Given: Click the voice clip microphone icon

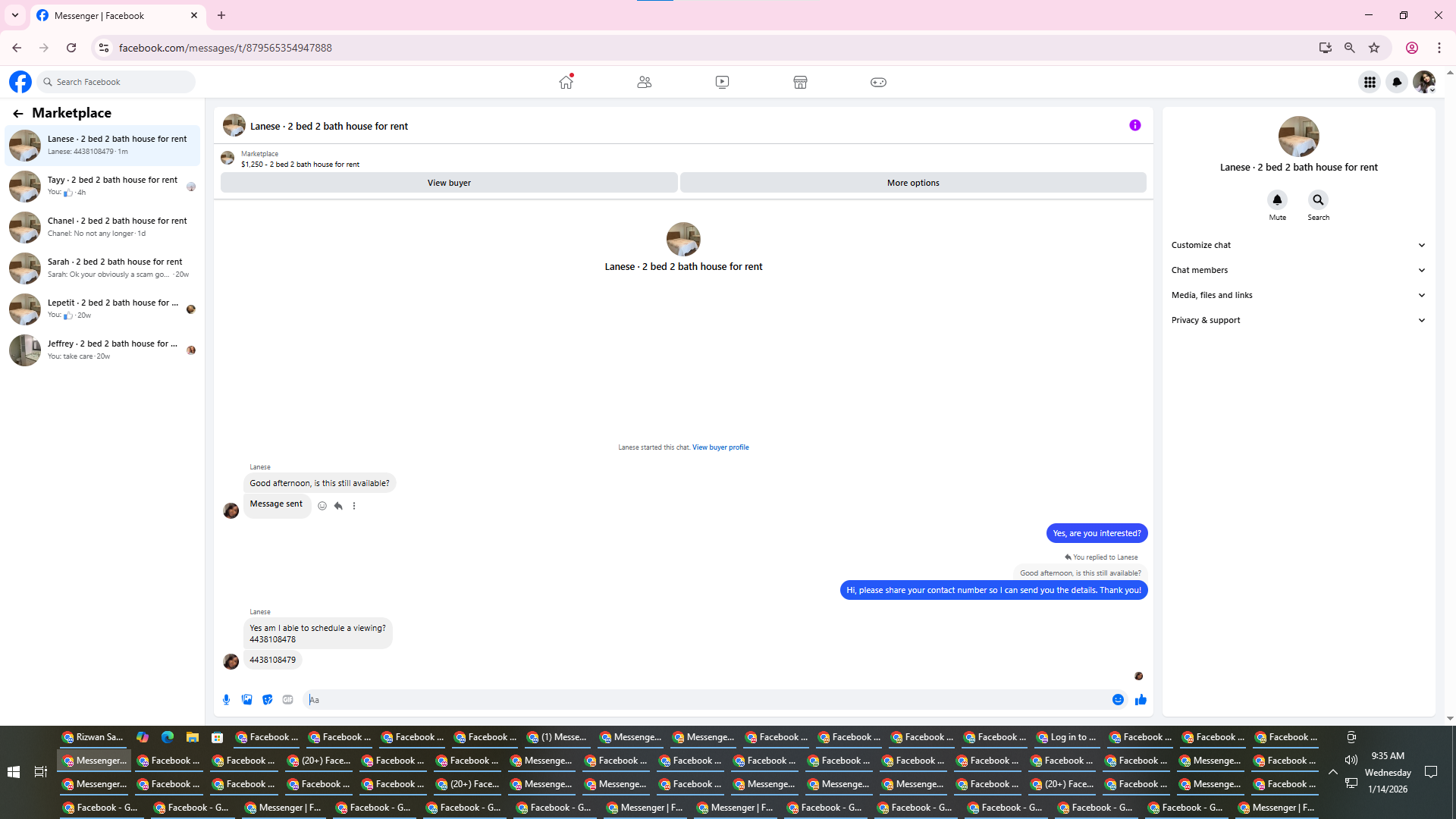Looking at the screenshot, I should [226, 700].
